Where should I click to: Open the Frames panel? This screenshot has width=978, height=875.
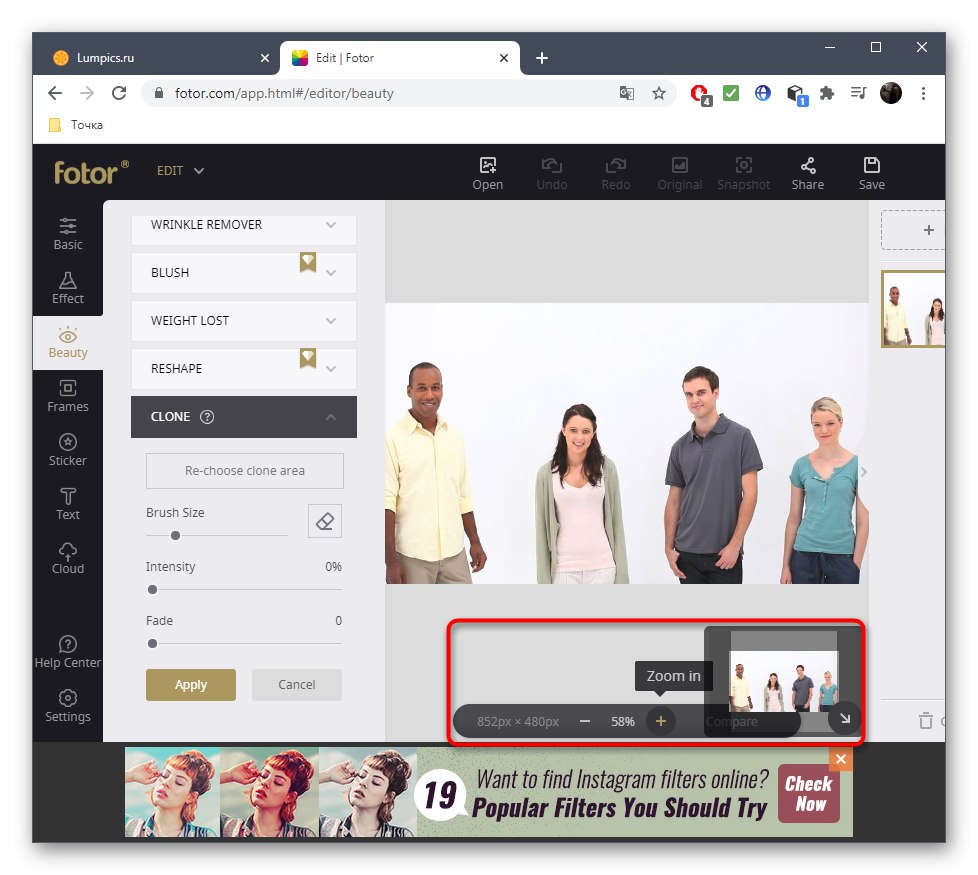[x=67, y=396]
